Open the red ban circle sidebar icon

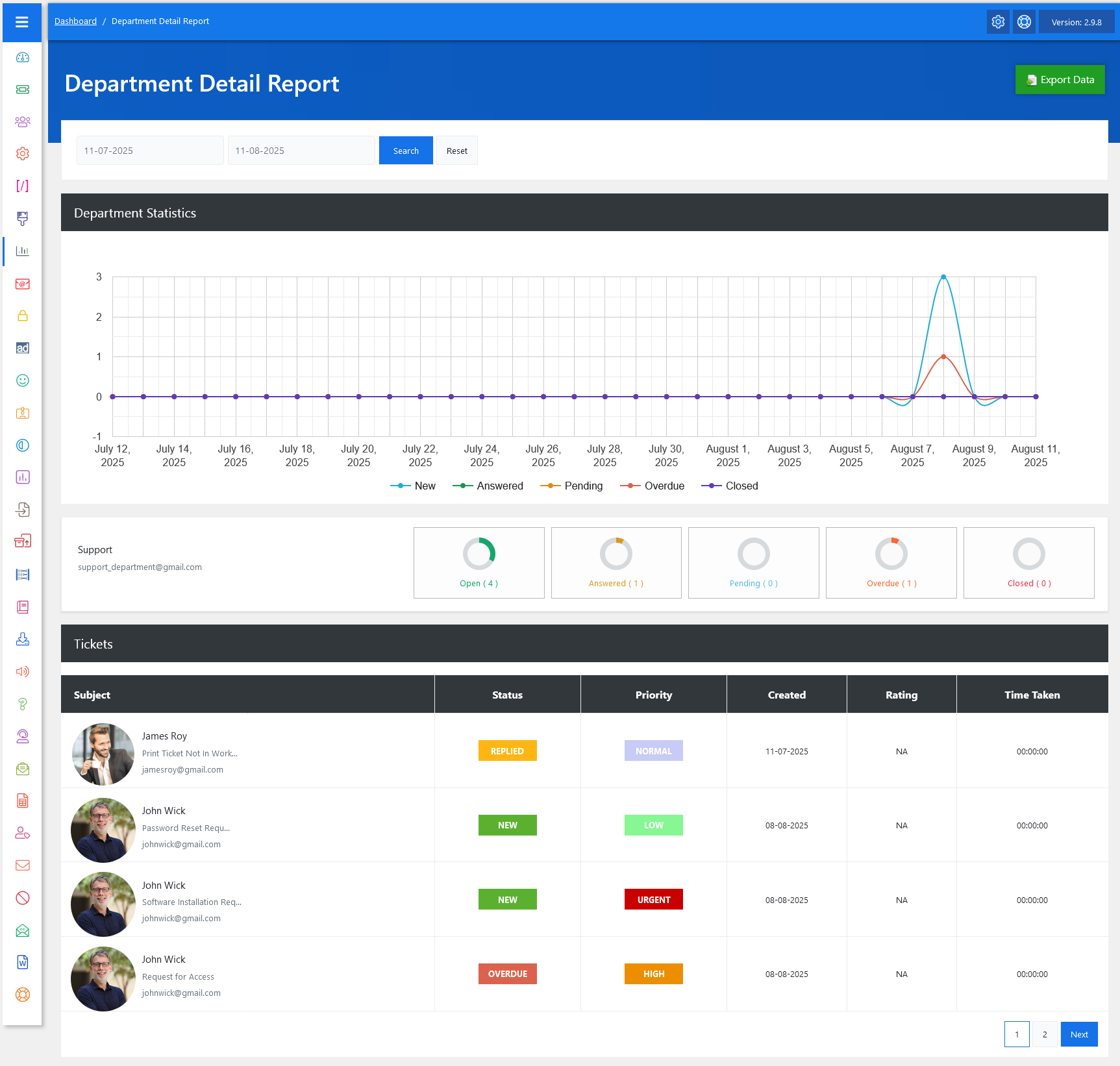[23, 898]
